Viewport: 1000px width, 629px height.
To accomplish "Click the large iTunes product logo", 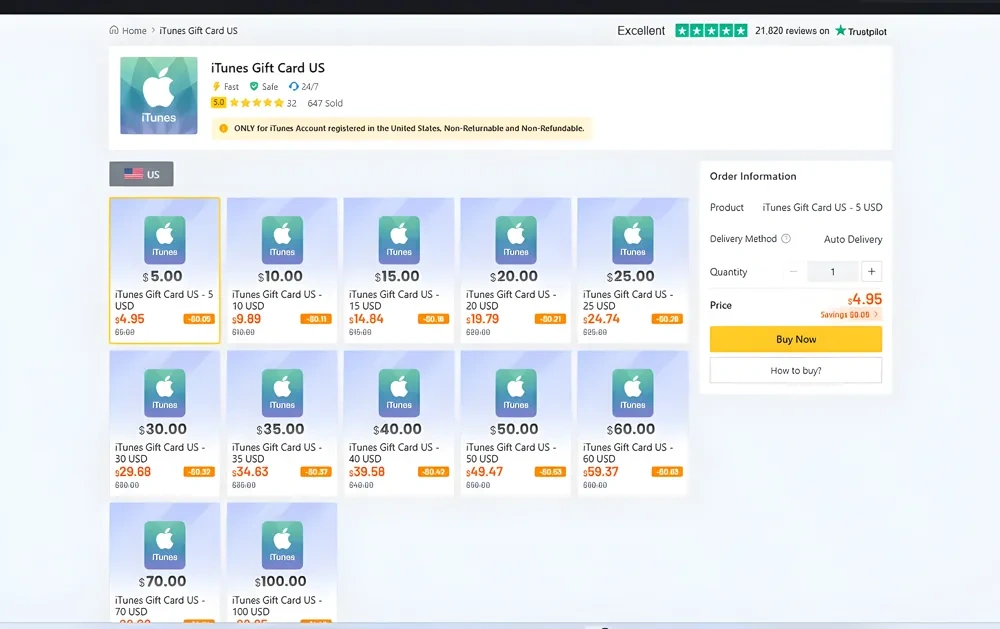I will click(158, 95).
